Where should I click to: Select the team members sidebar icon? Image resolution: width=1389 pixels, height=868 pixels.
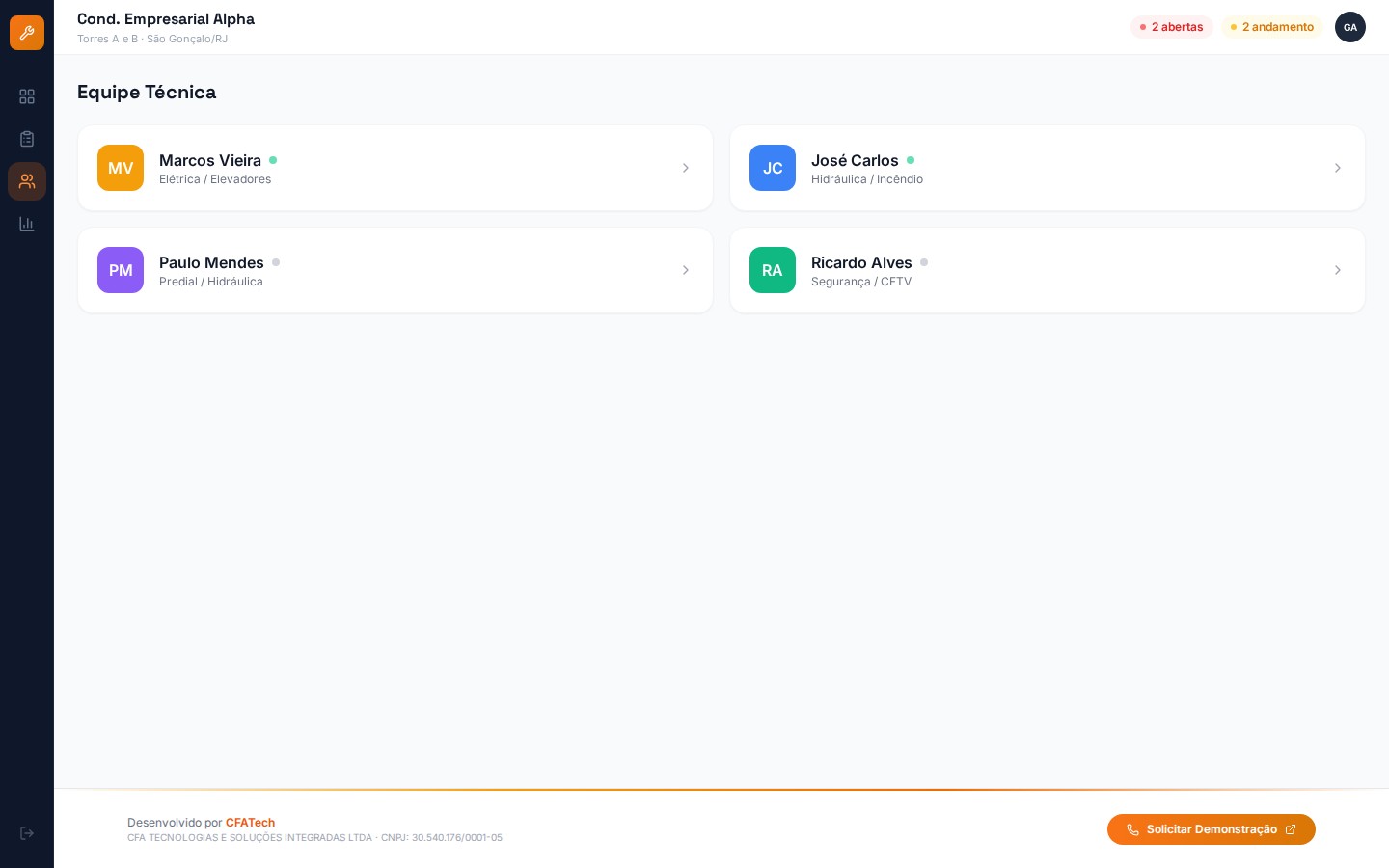pos(27,181)
